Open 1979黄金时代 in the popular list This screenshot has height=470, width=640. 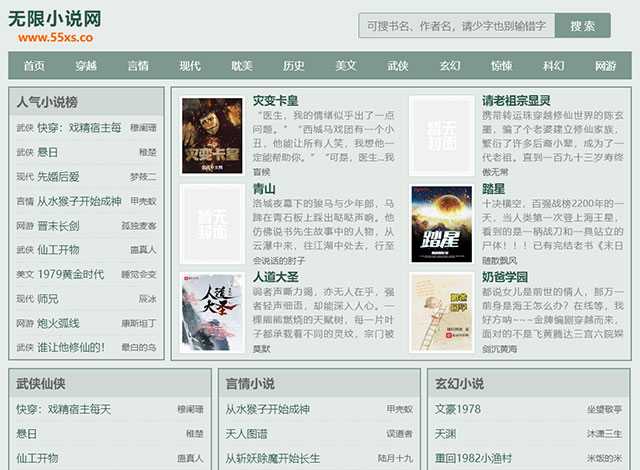71,274
